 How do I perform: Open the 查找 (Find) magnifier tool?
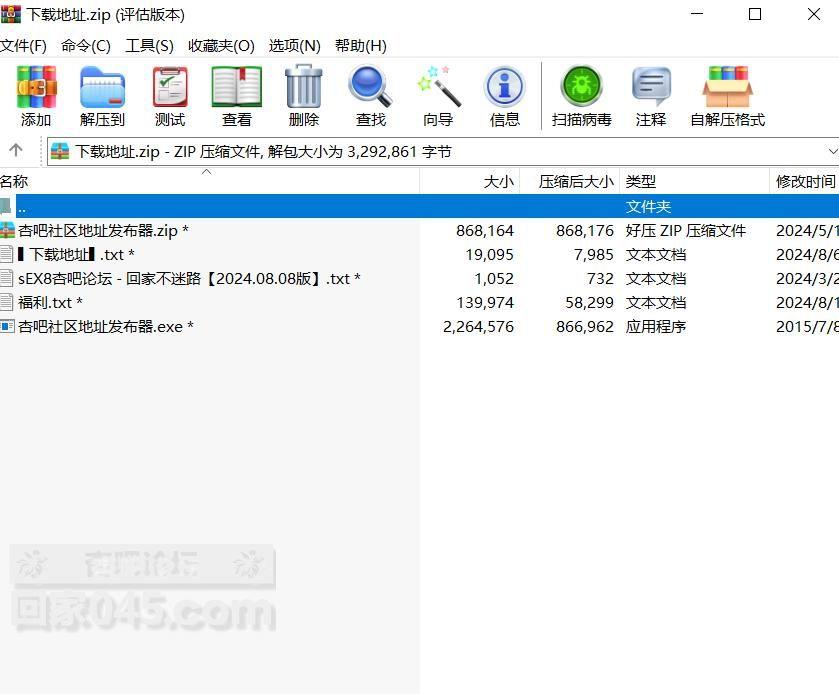click(370, 97)
